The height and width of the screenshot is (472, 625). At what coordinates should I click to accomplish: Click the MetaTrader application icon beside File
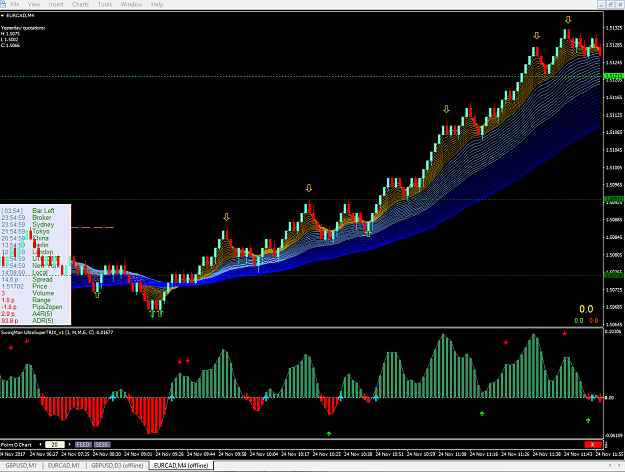point(2,4)
